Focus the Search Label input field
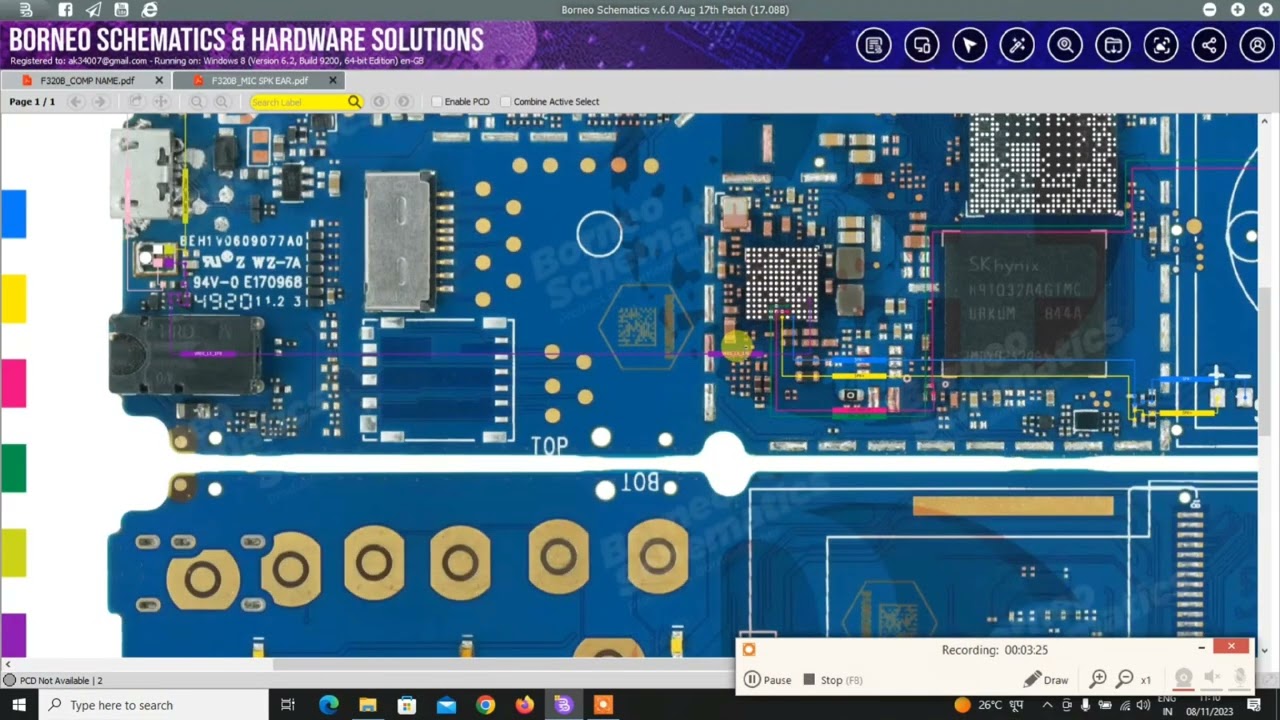This screenshot has width=1280, height=720. click(x=297, y=102)
